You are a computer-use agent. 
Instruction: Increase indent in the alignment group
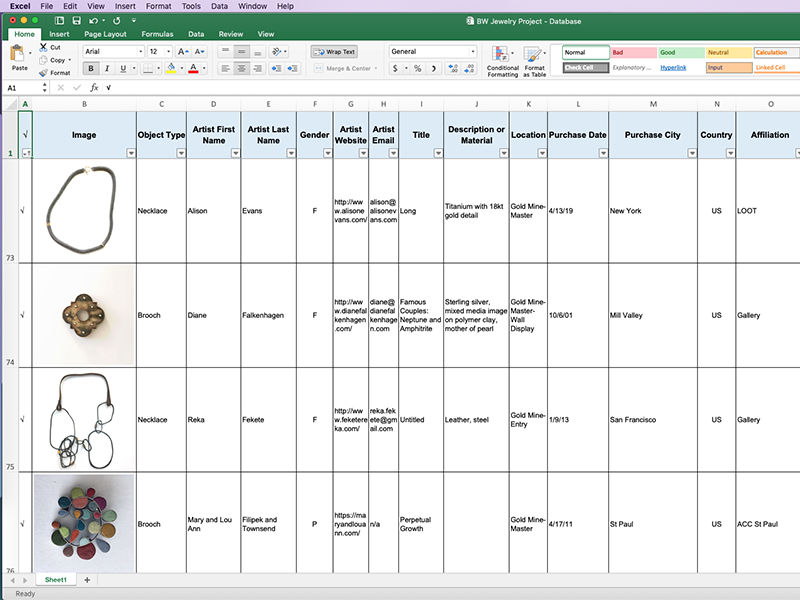click(293, 68)
